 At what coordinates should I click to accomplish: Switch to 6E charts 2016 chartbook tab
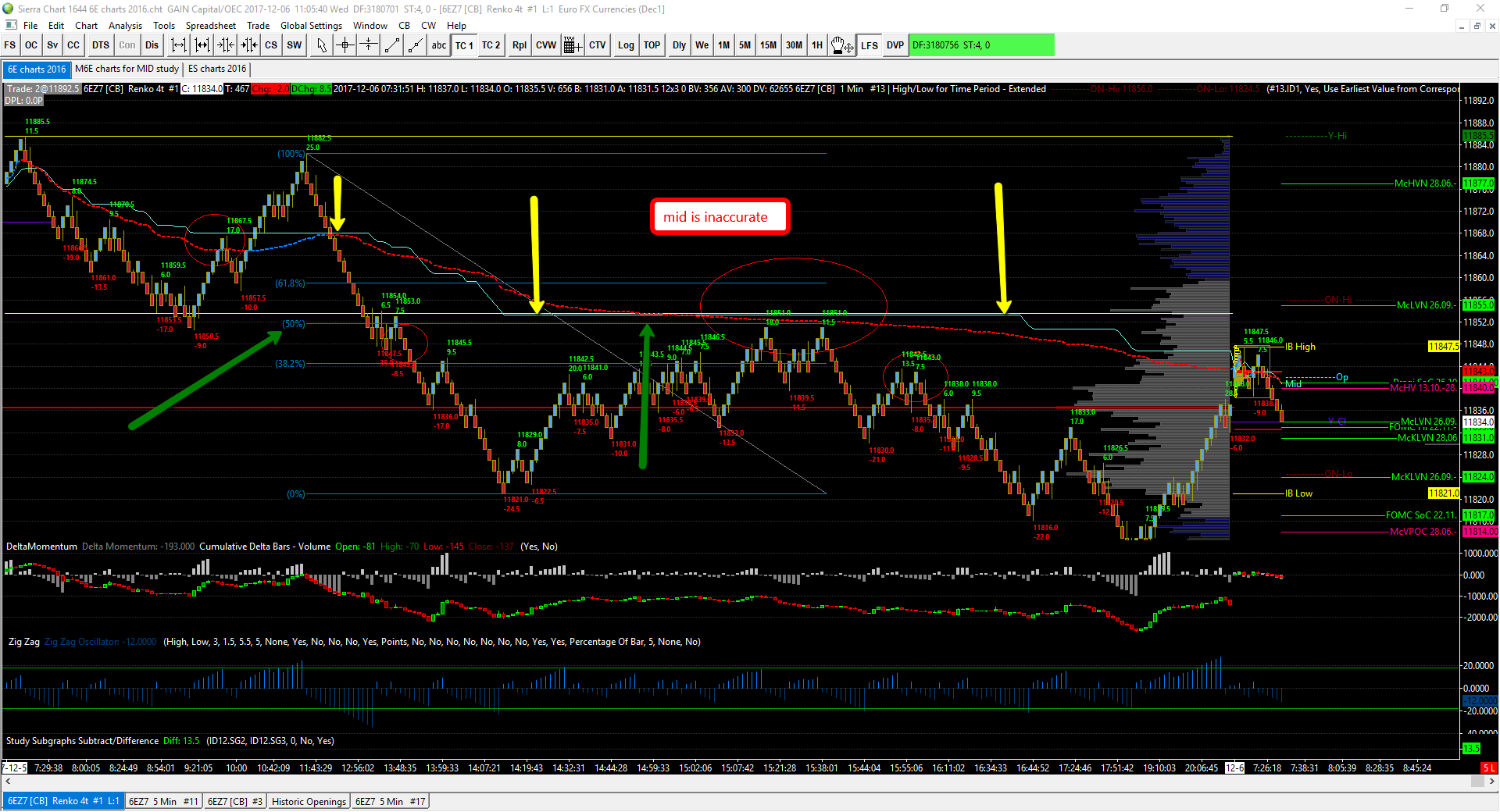pos(37,69)
